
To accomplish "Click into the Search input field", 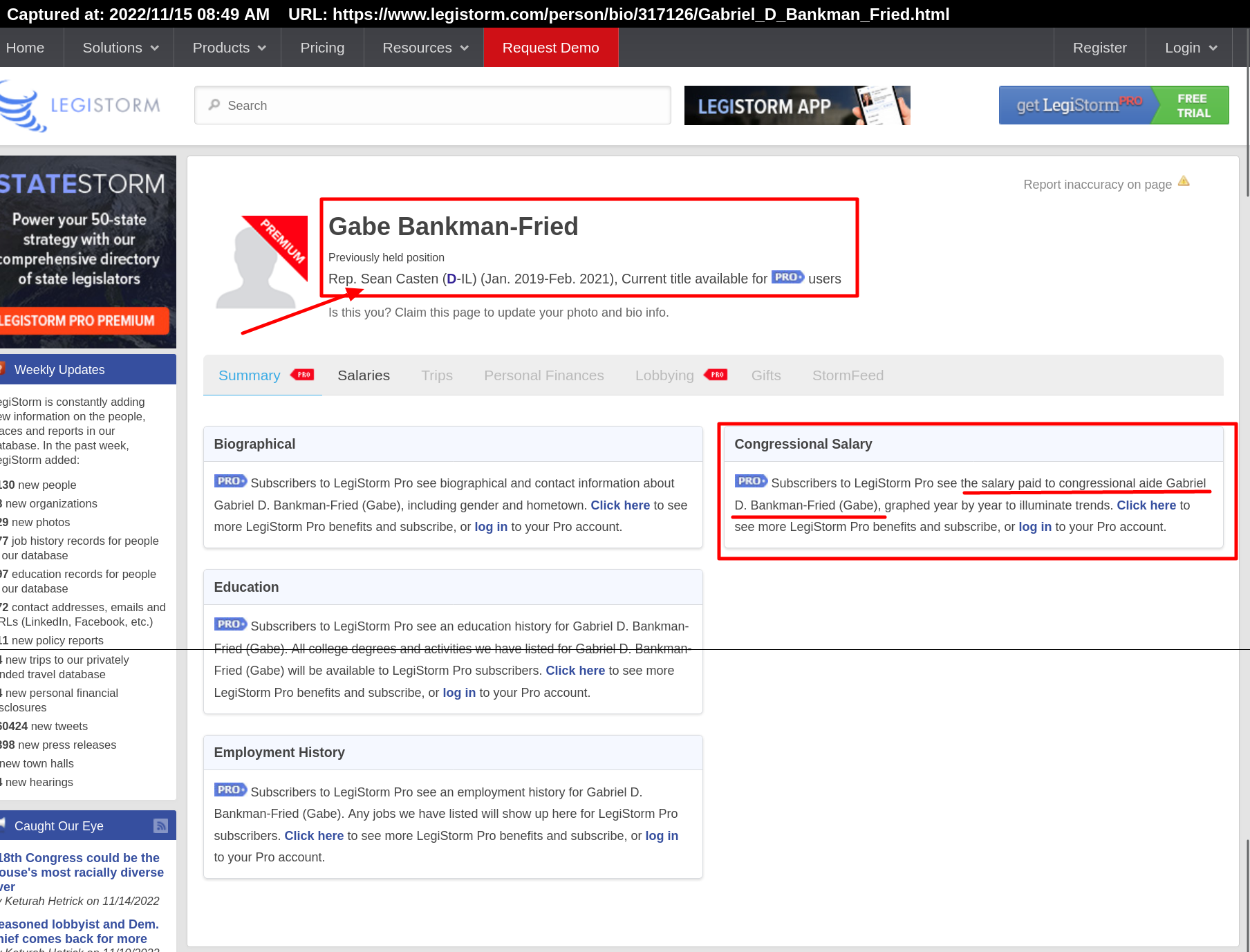I will coord(433,105).
